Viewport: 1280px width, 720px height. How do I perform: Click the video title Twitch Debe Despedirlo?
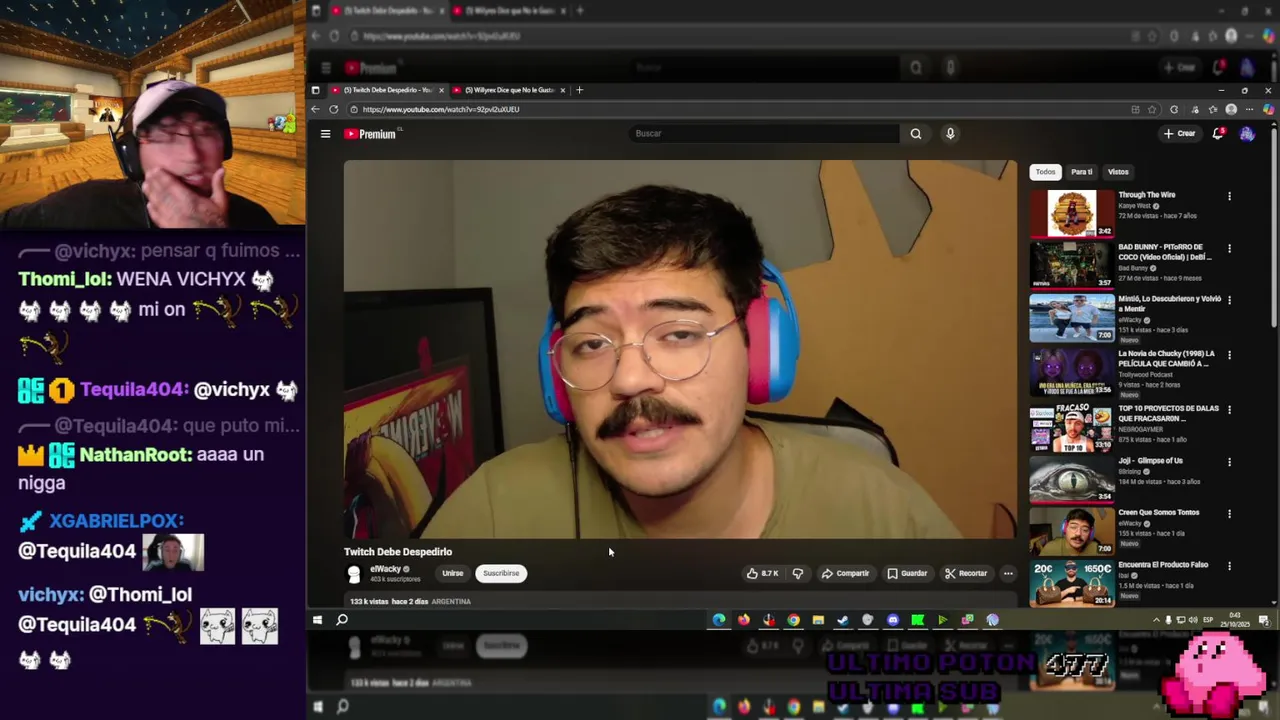[398, 552]
